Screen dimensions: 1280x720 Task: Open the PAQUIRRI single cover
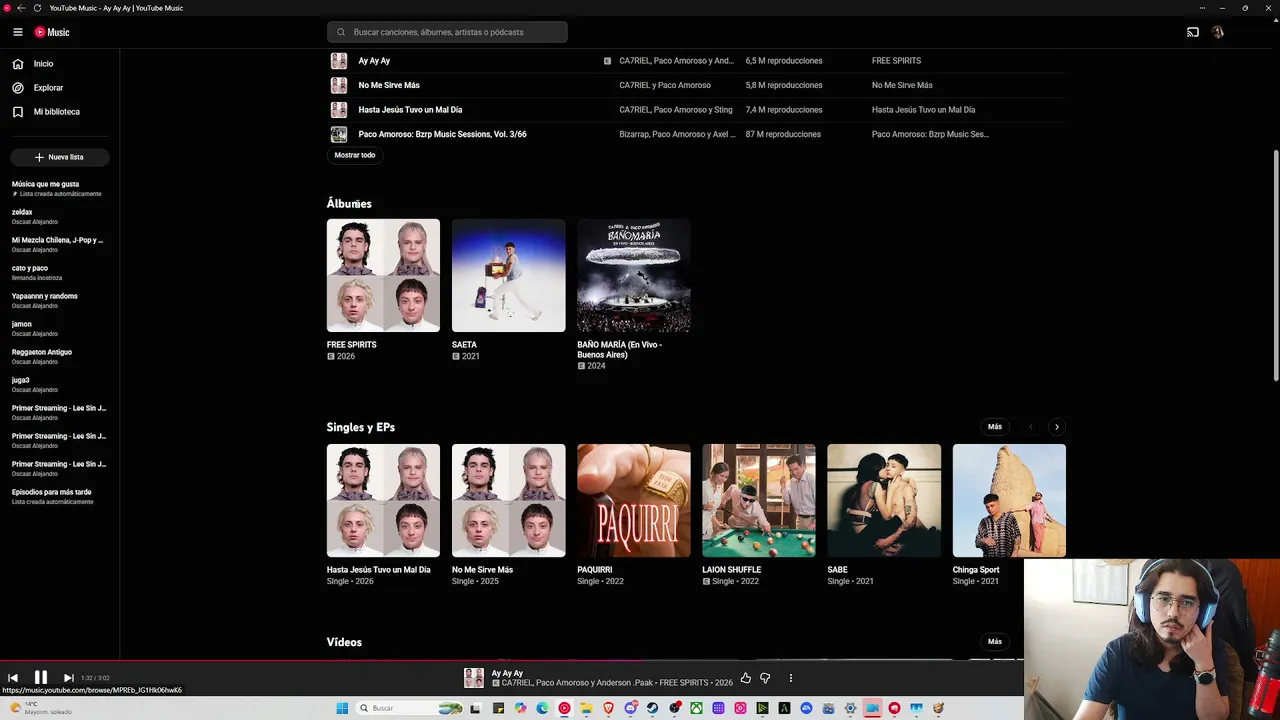pyautogui.click(x=634, y=500)
